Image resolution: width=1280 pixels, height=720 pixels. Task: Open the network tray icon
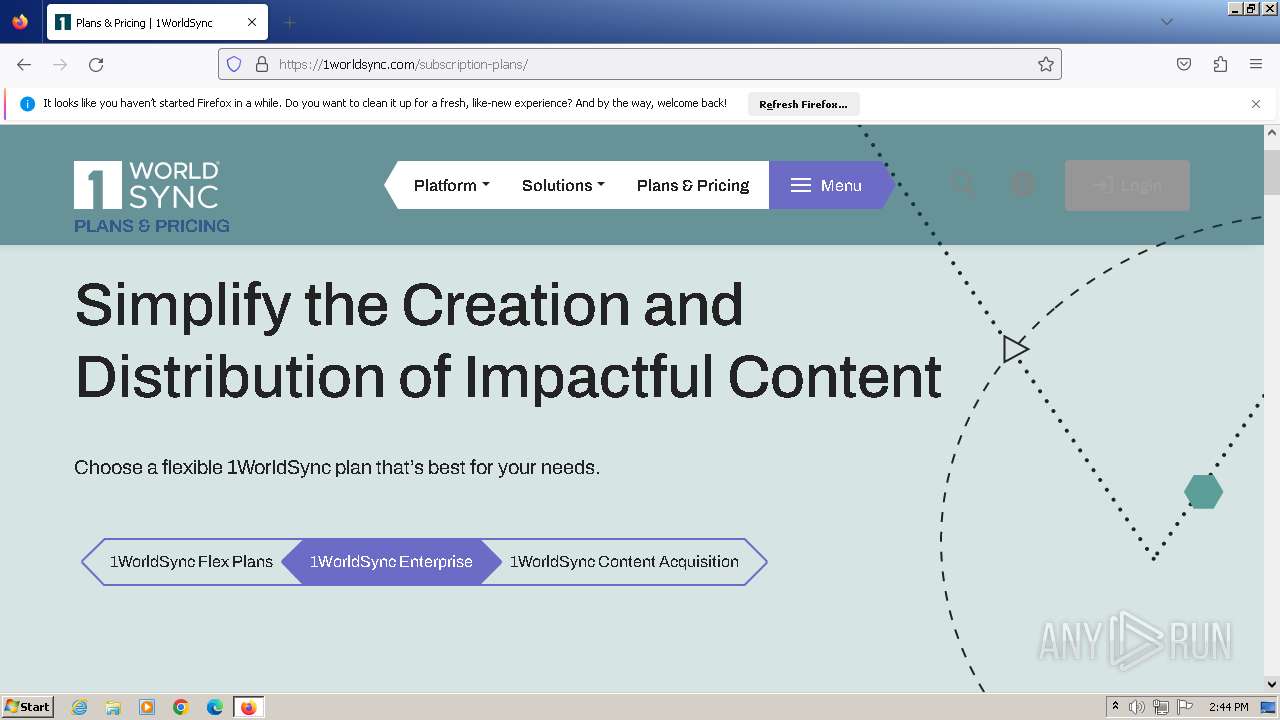point(1161,707)
